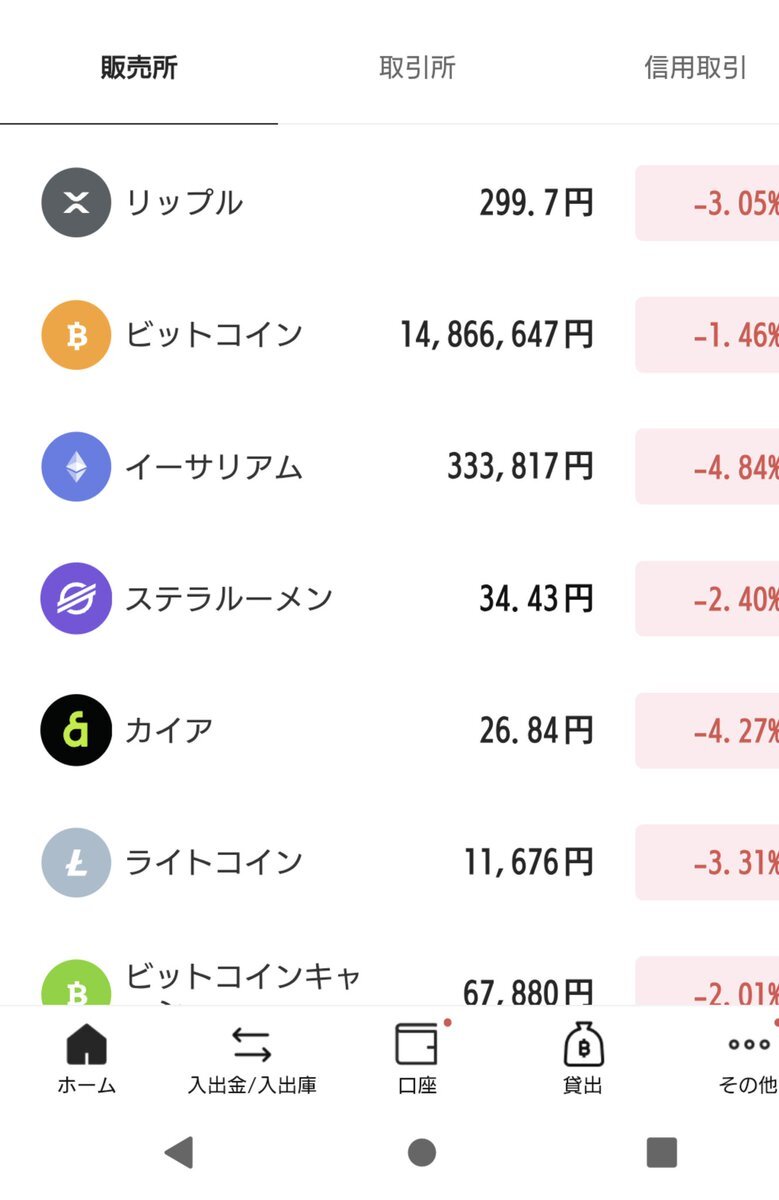Tap the purple Stellar Lumens icon
The height and width of the screenshot is (1200, 779).
point(76,598)
